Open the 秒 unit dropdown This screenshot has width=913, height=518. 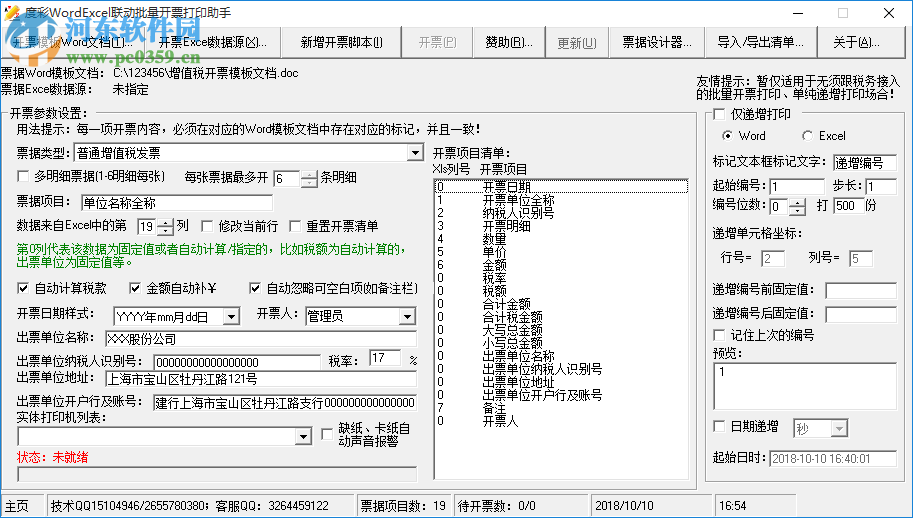tap(839, 430)
